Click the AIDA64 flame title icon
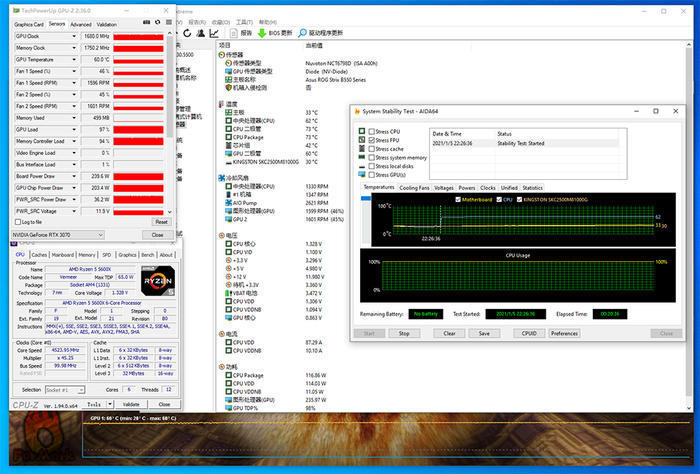 coord(357,111)
